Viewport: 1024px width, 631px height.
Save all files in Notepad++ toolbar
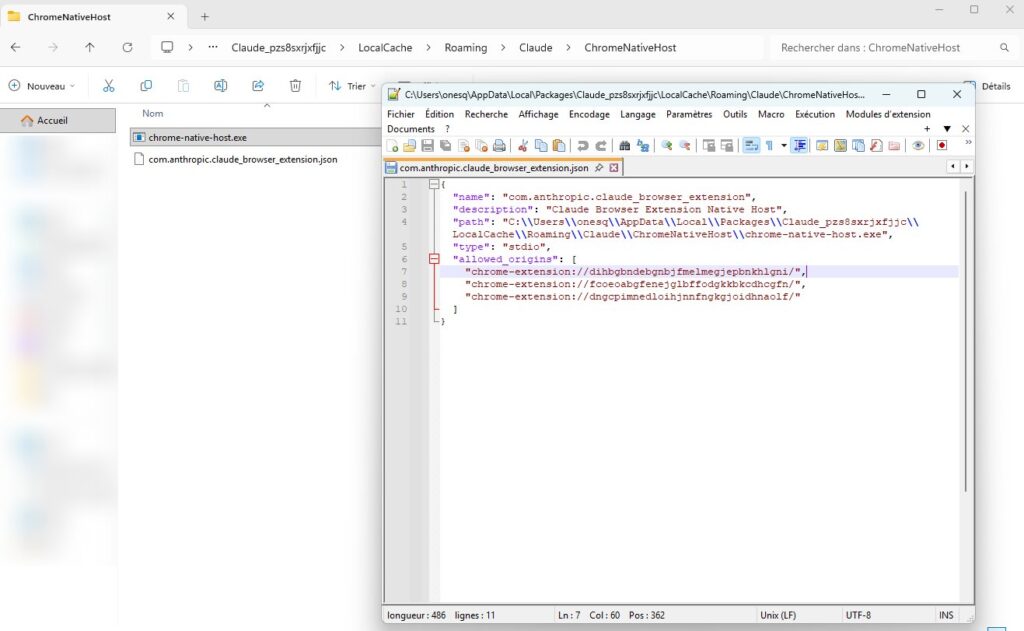(x=445, y=146)
